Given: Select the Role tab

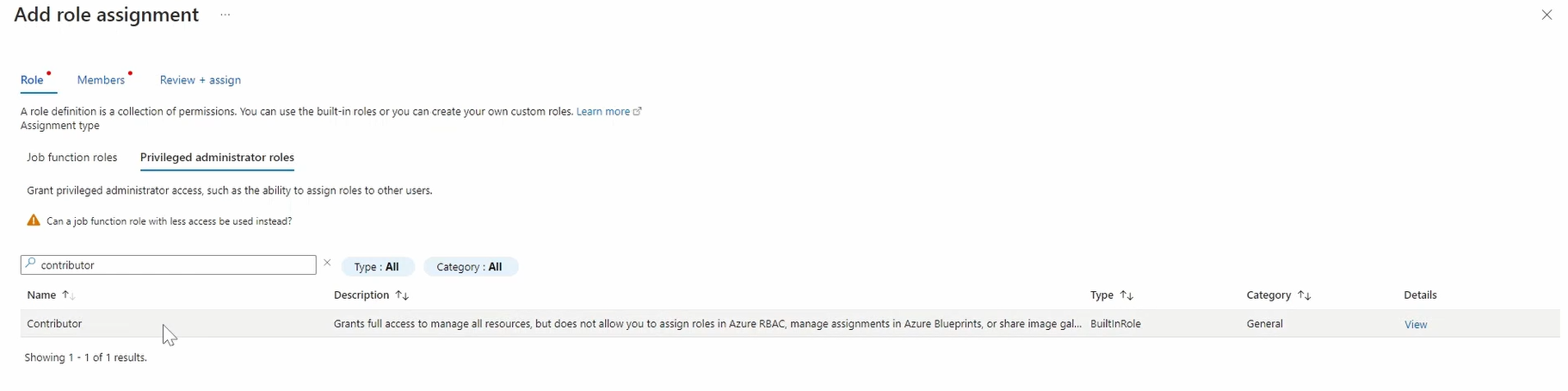Looking at the screenshot, I should (32, 80).
